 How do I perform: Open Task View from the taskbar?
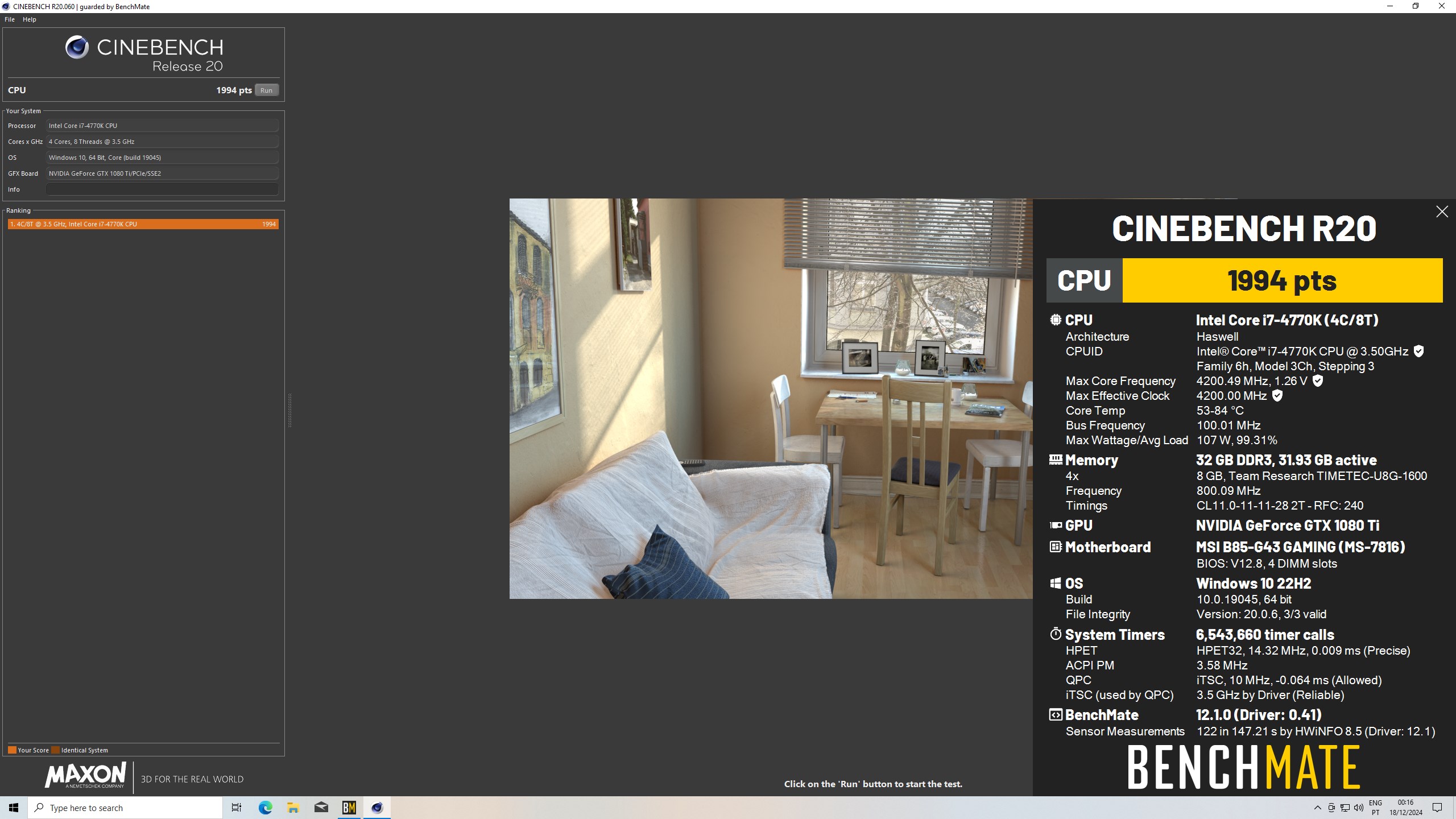[237, 808]
